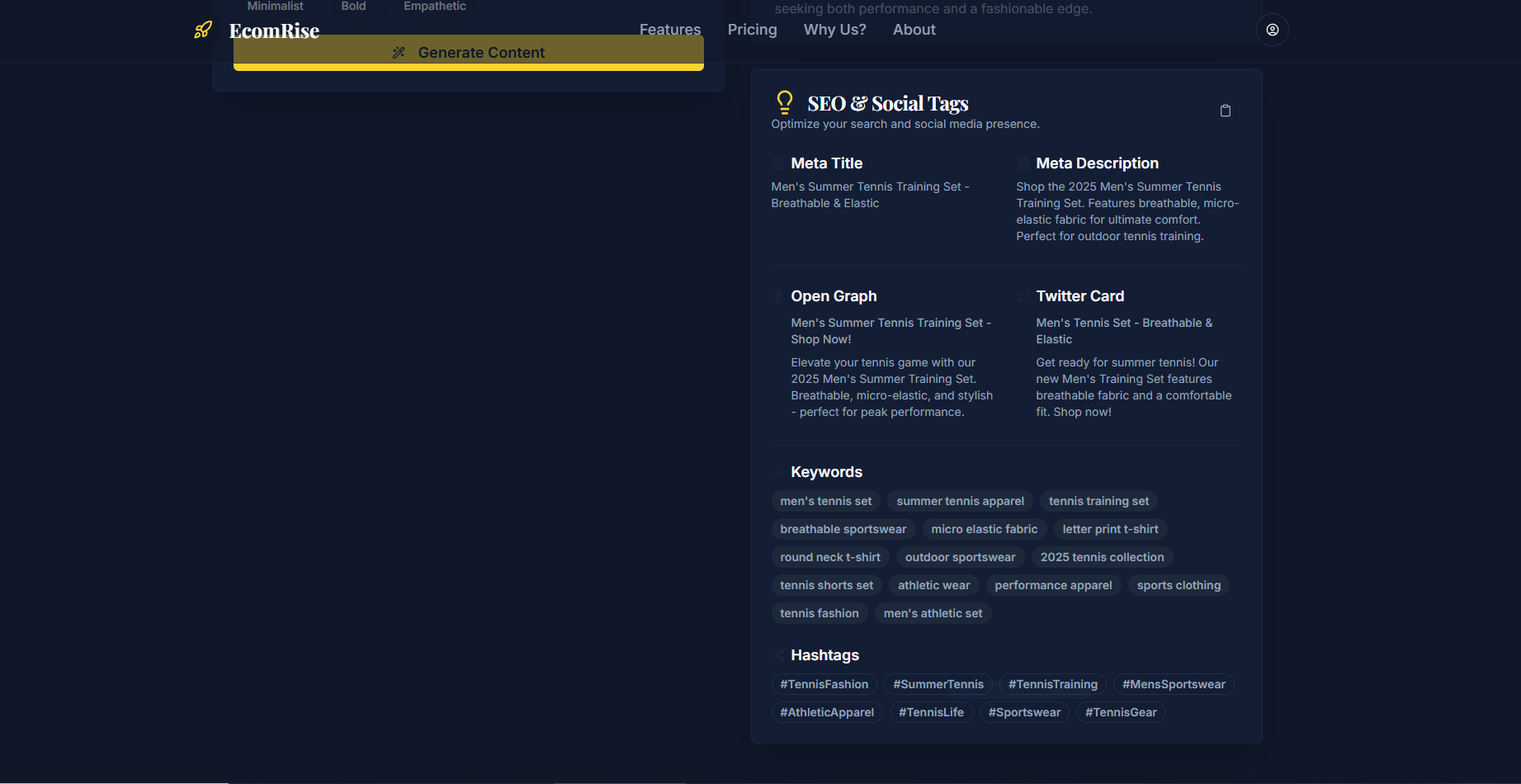Navigate to the About page

click(x=914, y=30)
